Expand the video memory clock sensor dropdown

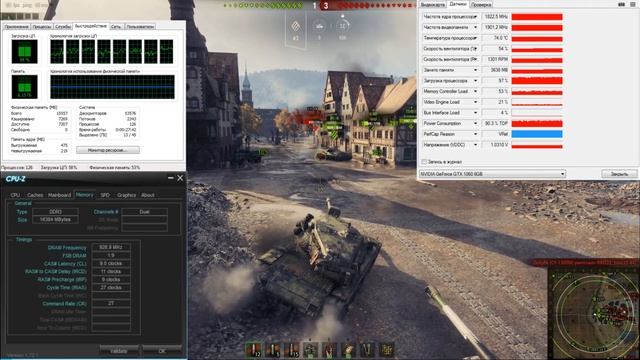coord(475,27)
